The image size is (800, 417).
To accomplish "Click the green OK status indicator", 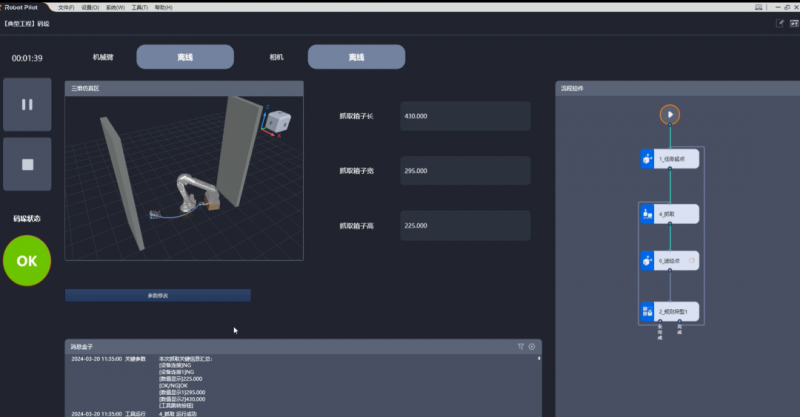I will pyautogui.click(x=27, y=260).
